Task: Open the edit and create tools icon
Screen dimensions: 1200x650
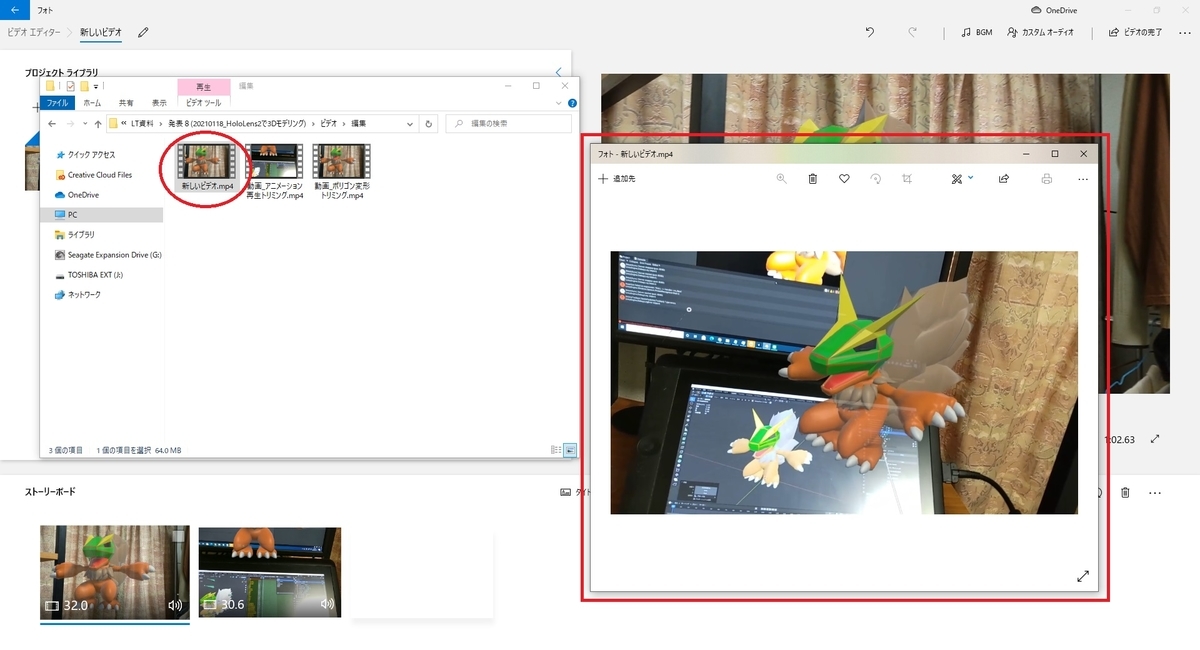Action: 956,179
